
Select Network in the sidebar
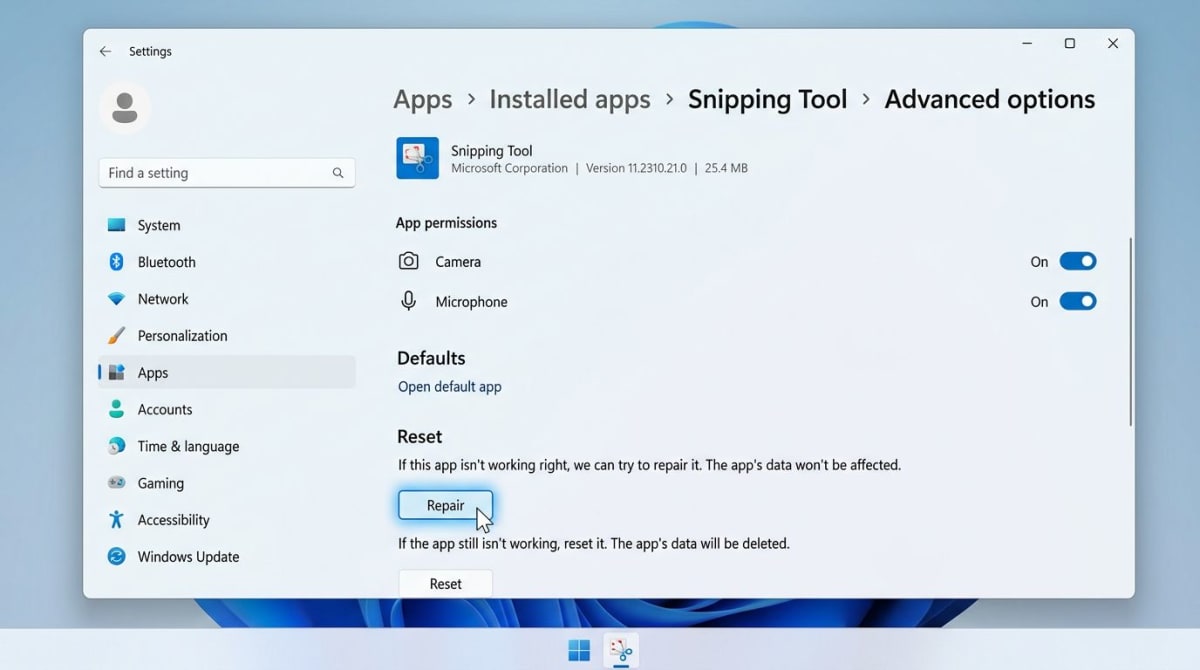point(227,299)
